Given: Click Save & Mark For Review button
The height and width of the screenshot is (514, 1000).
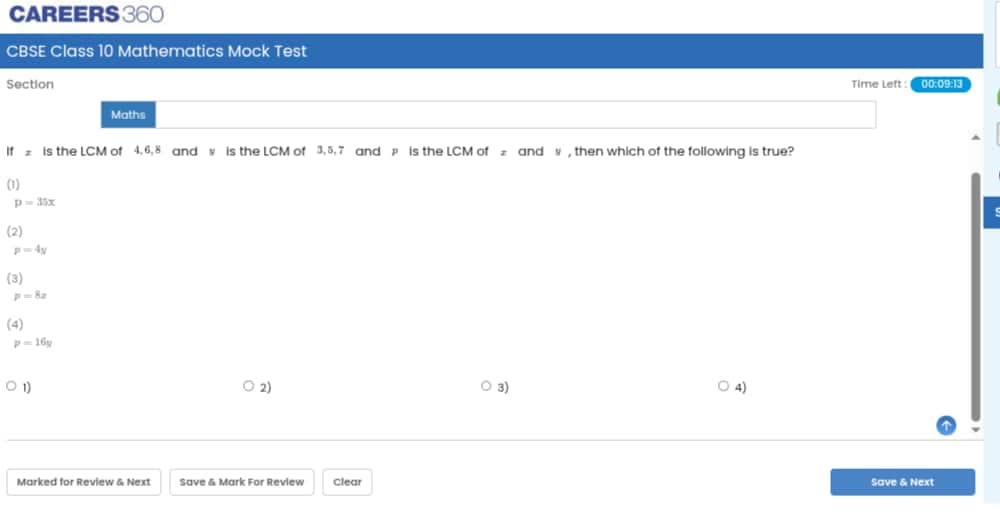Looking at the screenshot, I should [x=242, y=482].
